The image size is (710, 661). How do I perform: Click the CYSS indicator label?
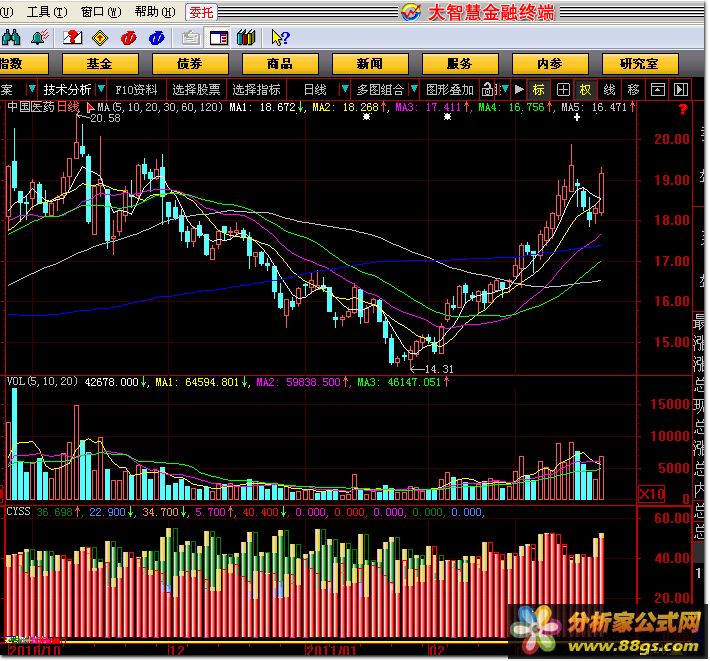pyautogui.click(x=19, y=512)
